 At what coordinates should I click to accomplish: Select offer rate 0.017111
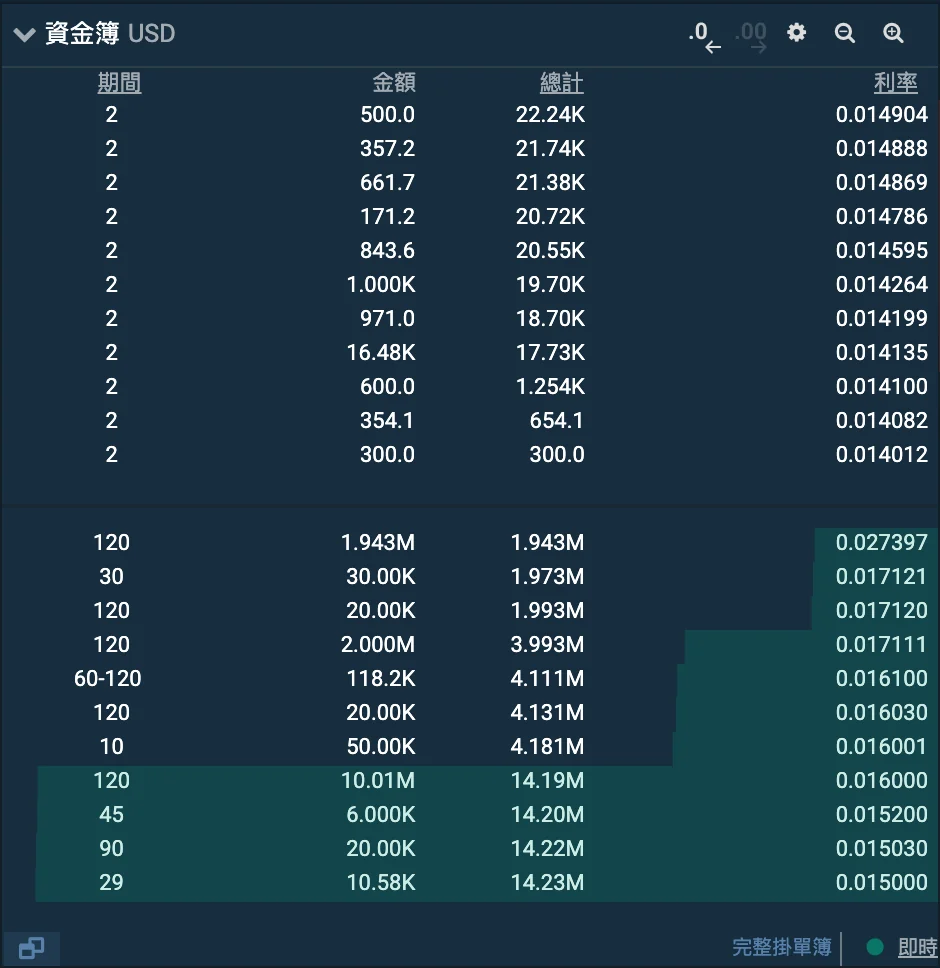coord(881,644)
